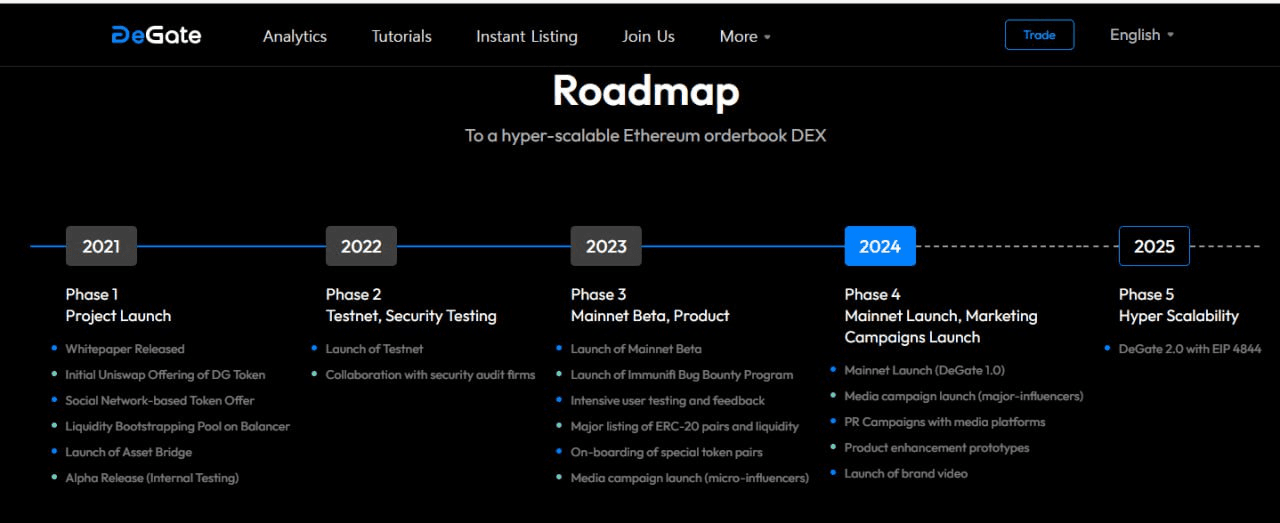Click DeGate 2.0 with EIP 4844

coord(1190,349)
